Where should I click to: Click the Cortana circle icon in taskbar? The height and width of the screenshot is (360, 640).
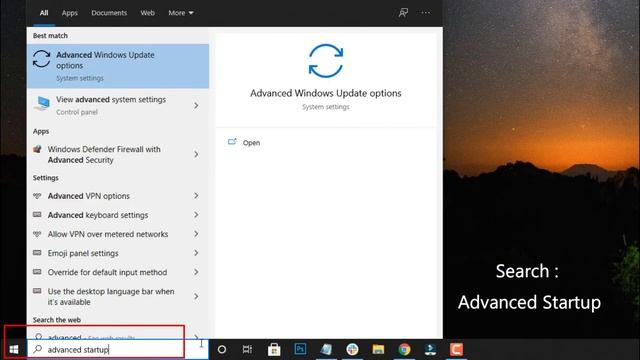[x=222, y=349]
